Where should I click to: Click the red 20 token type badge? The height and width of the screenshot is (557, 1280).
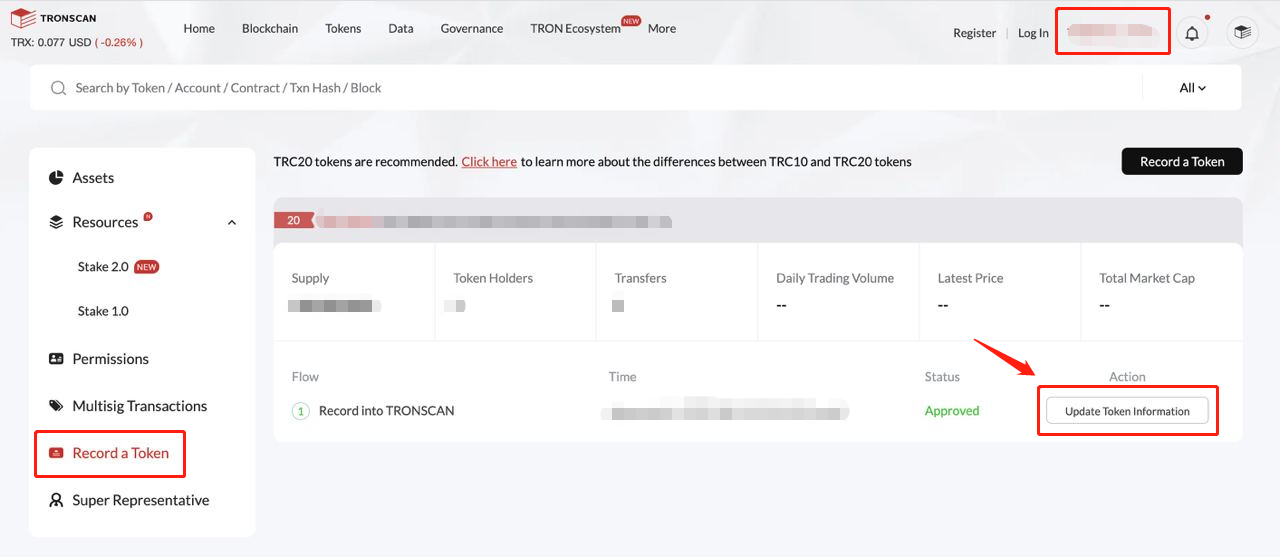(x=293, y=220)
